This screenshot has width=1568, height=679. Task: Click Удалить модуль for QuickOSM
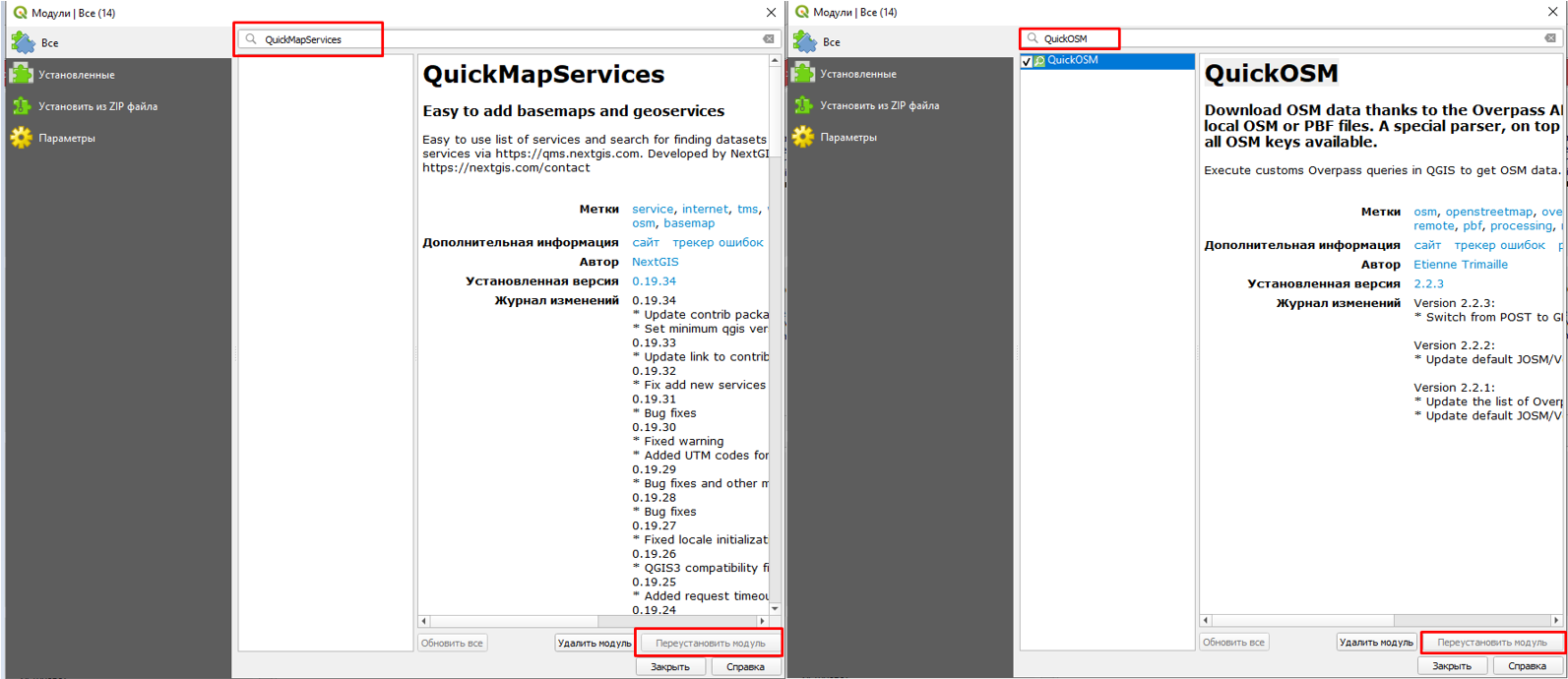(1375, 643)
